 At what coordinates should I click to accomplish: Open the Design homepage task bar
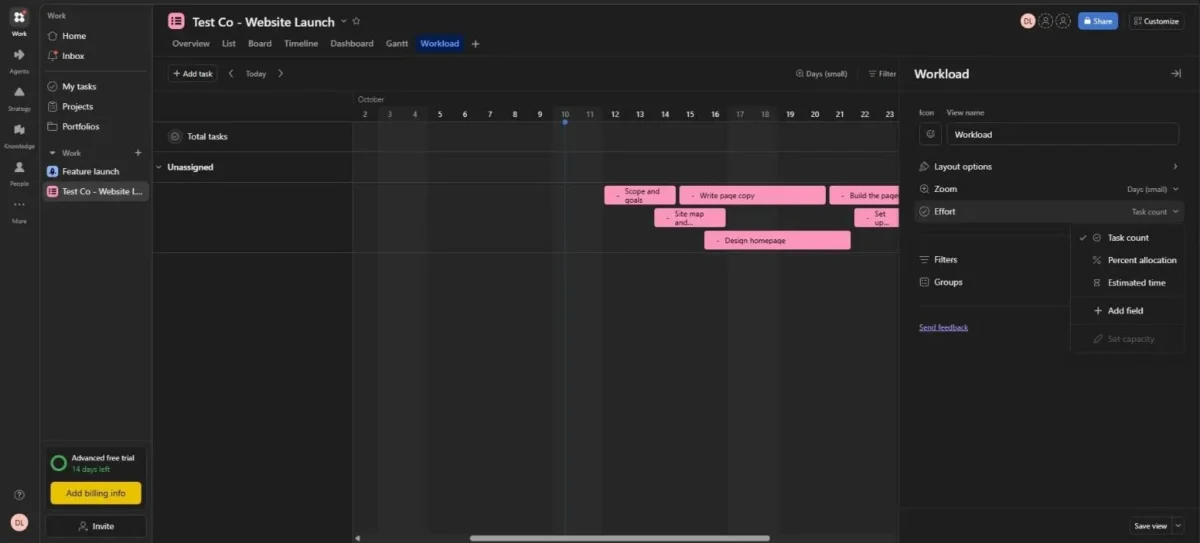click(777, 240)
